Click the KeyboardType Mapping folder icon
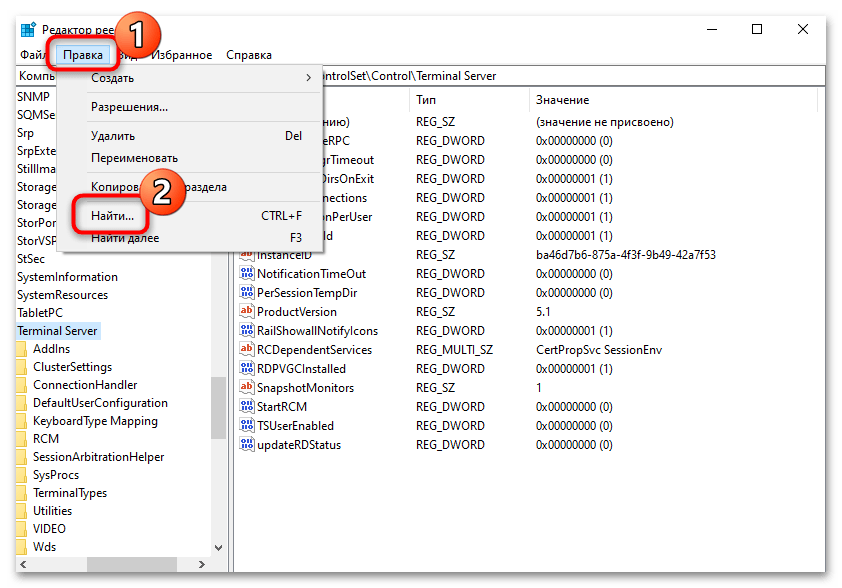842x588 pixels. (21, 422)
